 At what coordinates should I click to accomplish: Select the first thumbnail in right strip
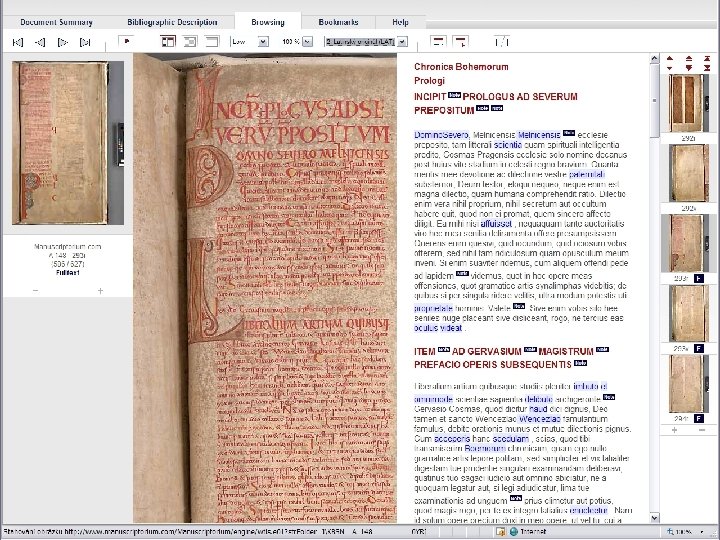pos(688,103)
